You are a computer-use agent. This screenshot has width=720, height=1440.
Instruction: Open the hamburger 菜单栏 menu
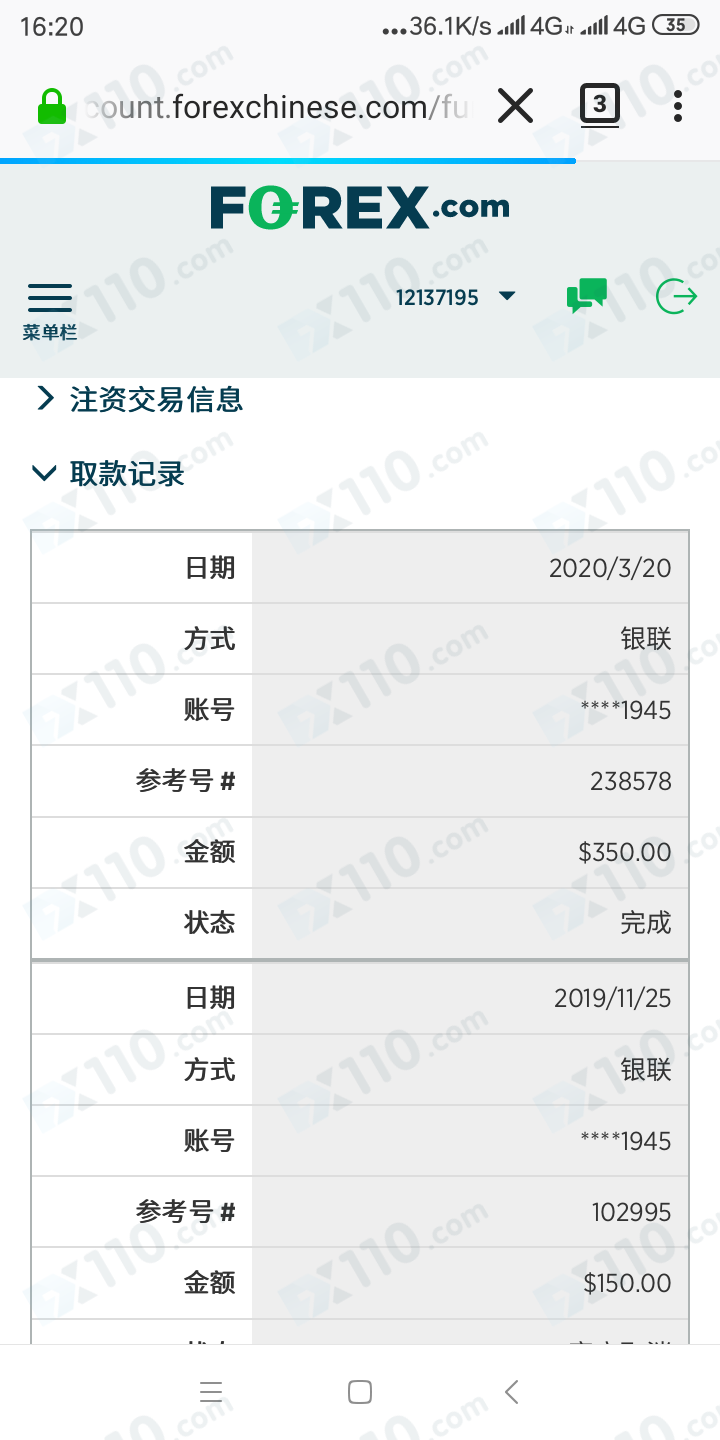(50, 311)
